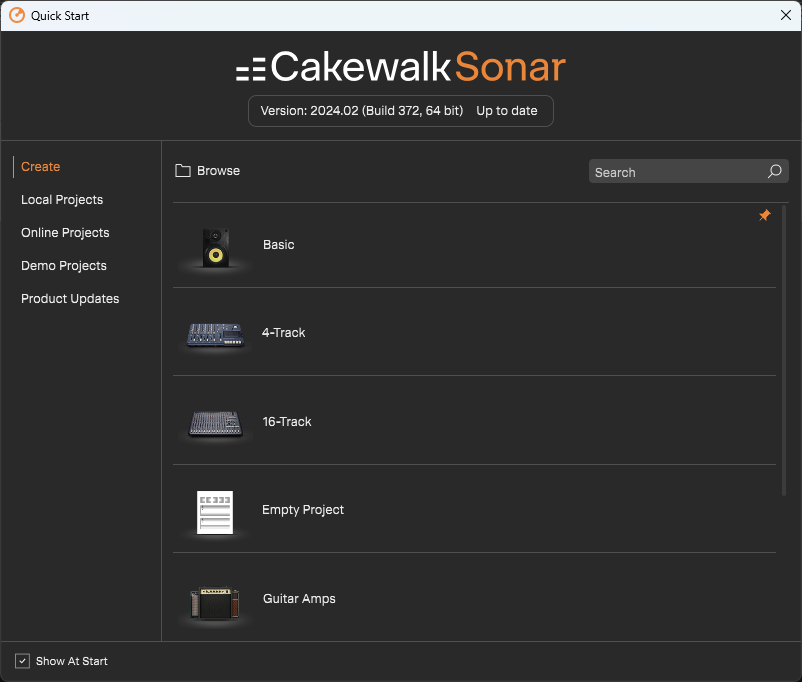Pick the 16-Track template label

(287, 422)
